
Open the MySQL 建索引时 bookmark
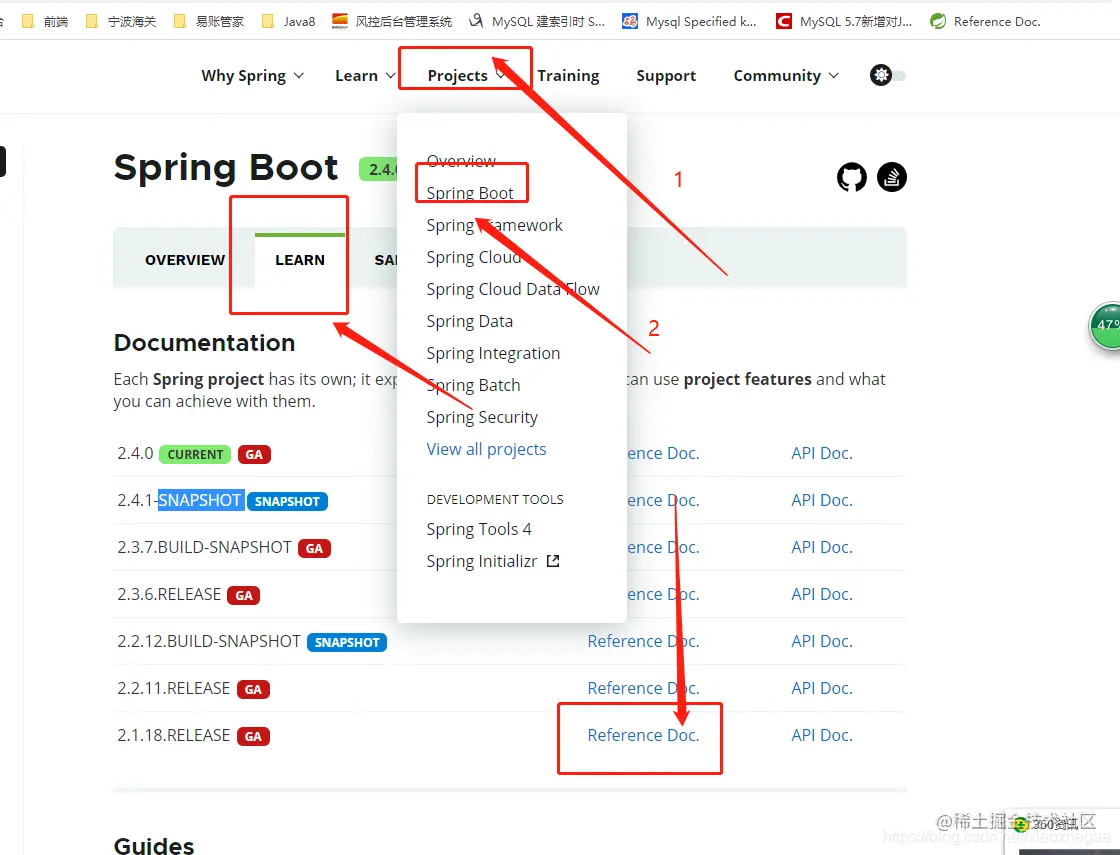tap(536, 21)
